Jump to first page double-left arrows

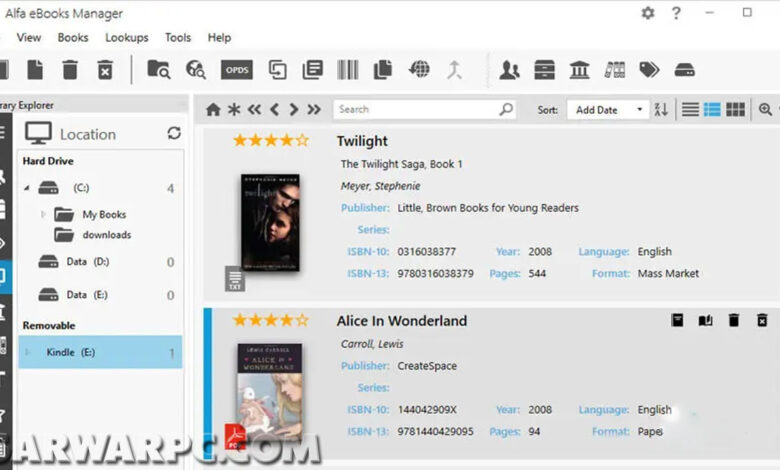coord(254,109)
